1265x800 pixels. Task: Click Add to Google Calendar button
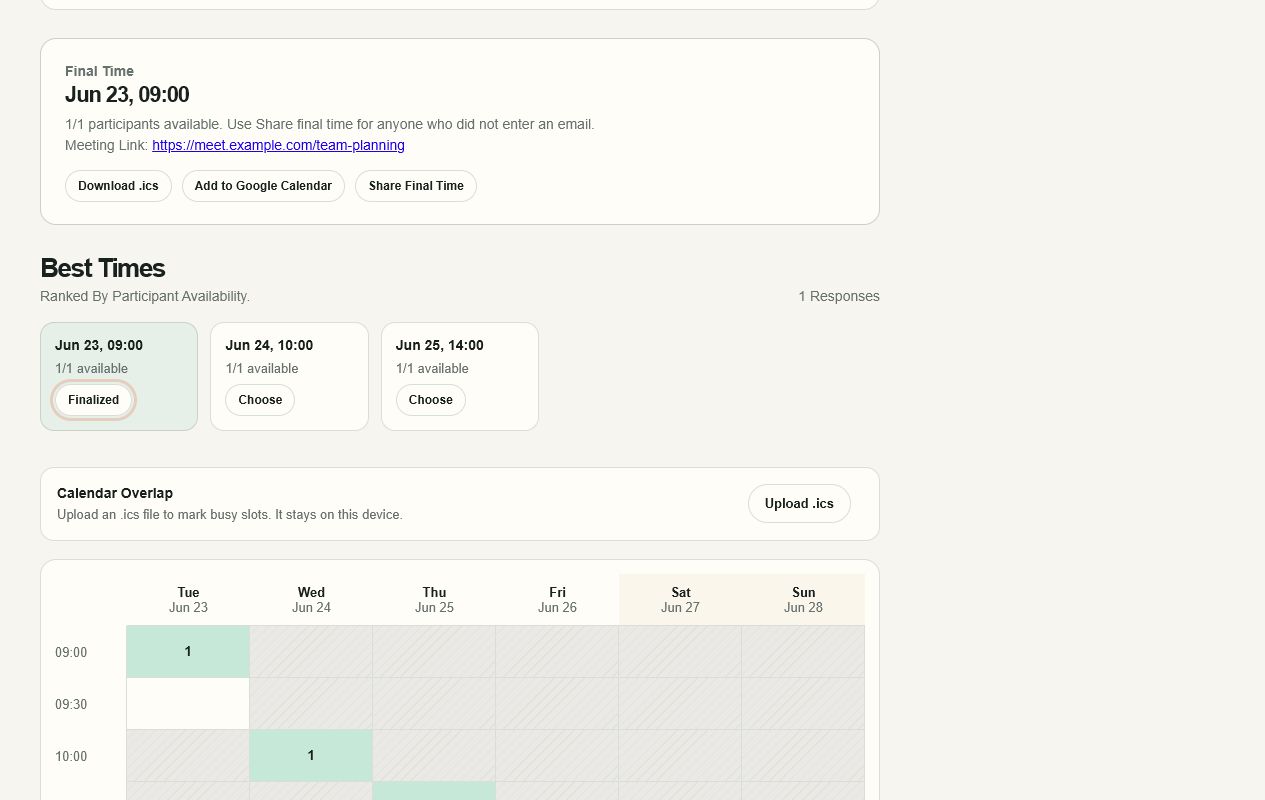(263, 186)
